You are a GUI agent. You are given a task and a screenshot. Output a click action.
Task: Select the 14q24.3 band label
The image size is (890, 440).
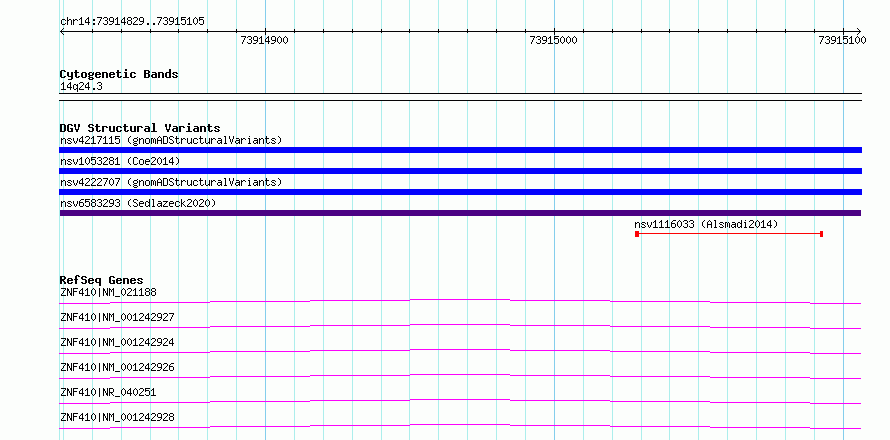[x=81, y=87]
